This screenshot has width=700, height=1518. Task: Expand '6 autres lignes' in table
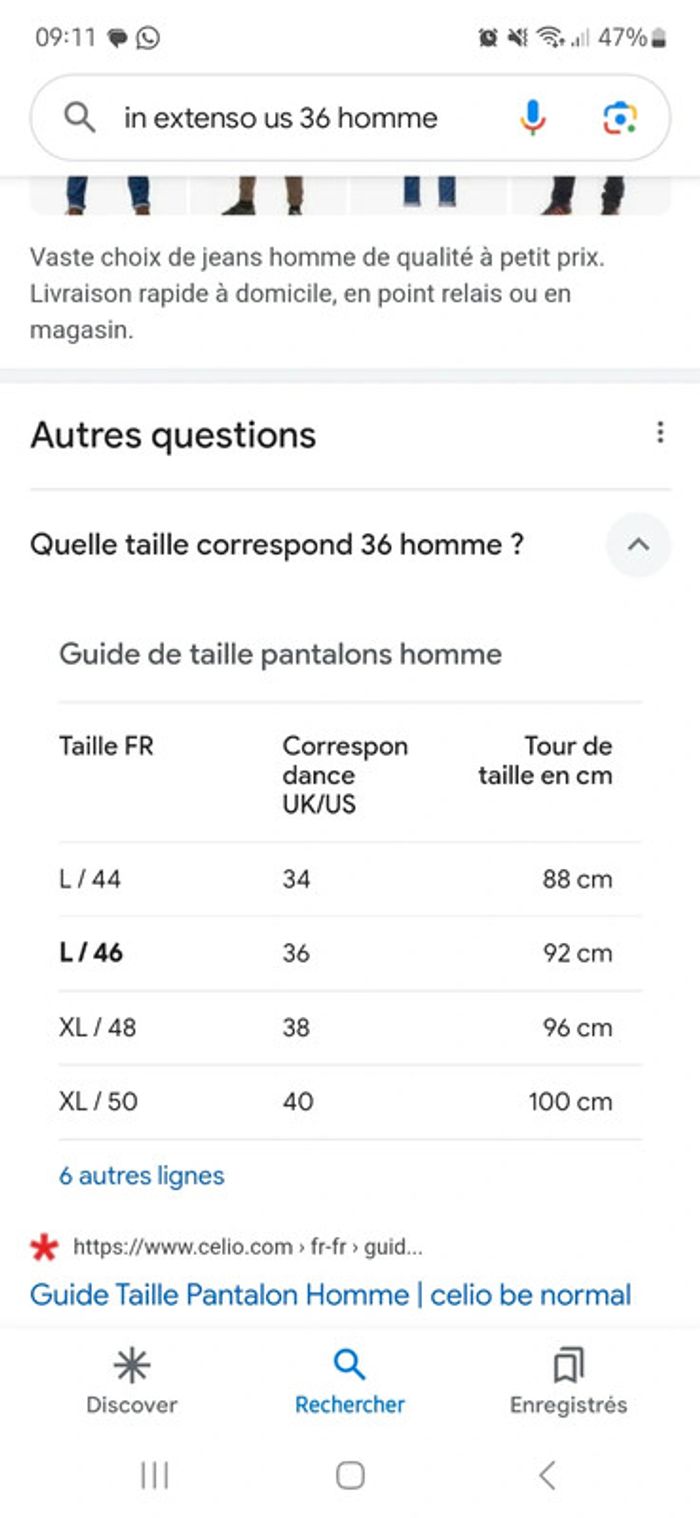[142, 1175]
